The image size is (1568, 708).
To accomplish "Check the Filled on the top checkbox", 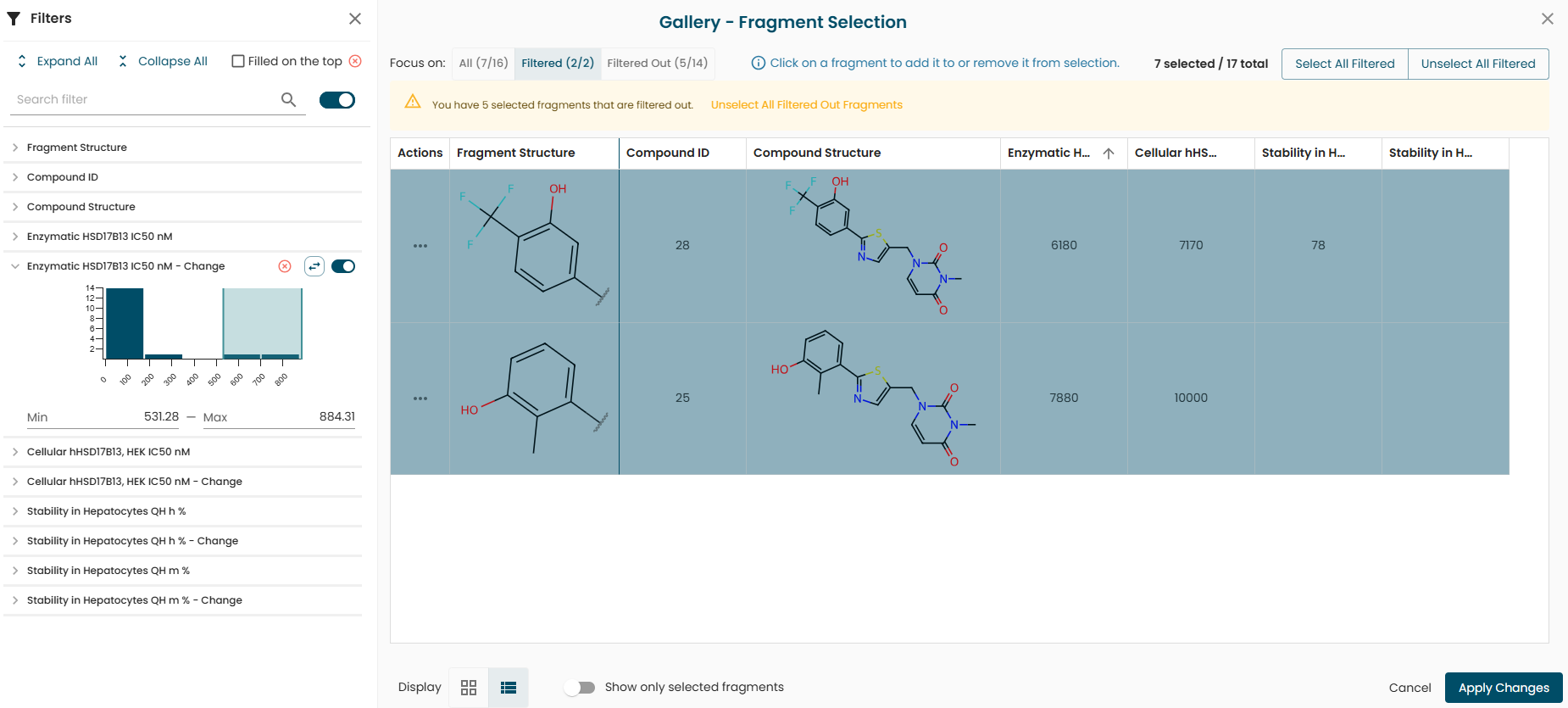I will [x=238, y=61].
